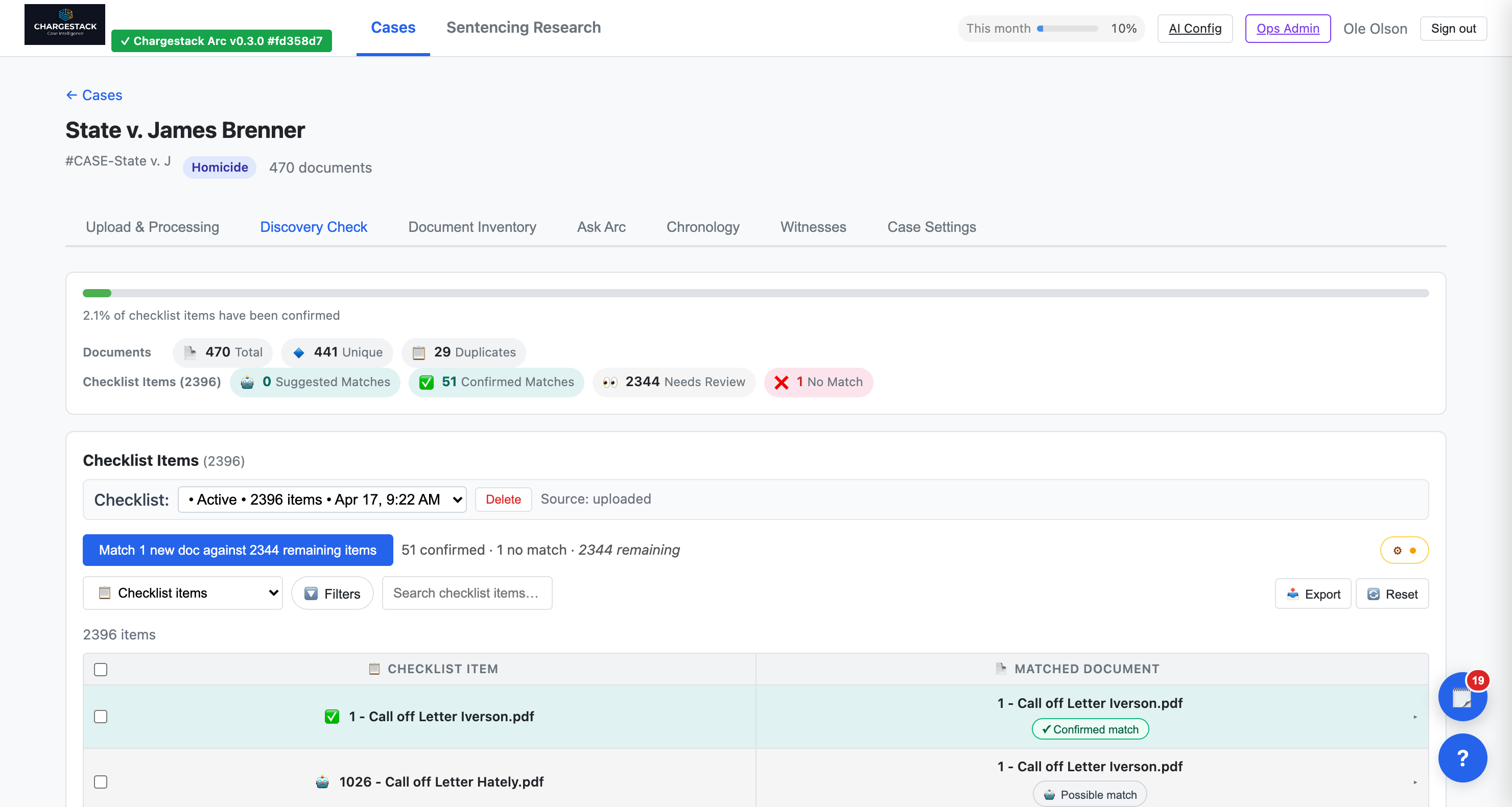The image size is (1512, 807).
Task: Open the Checklist items view dropdown
Action: tap(182, 593)
